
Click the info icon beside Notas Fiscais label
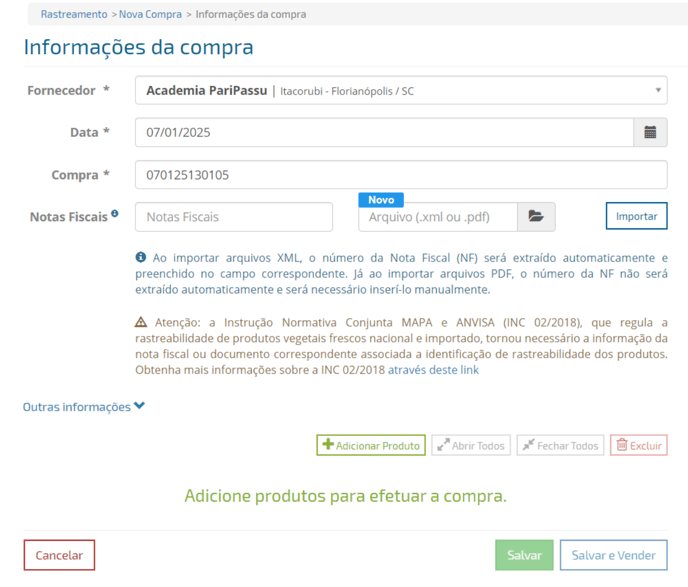[x=115, y=213]
